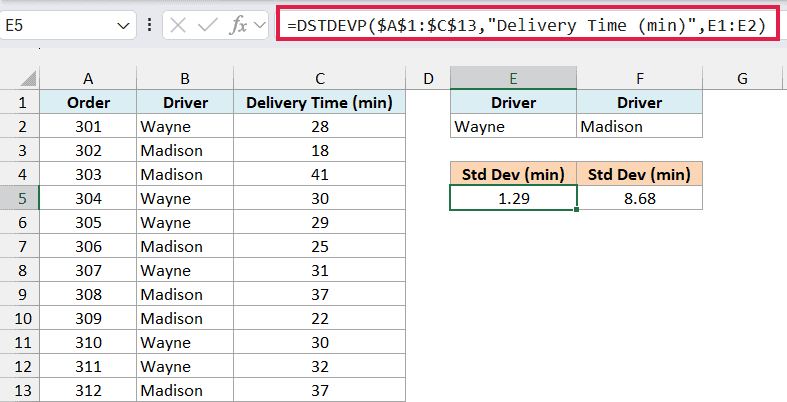
Task: Select row 10 header
Action: (x=22, y=318)
